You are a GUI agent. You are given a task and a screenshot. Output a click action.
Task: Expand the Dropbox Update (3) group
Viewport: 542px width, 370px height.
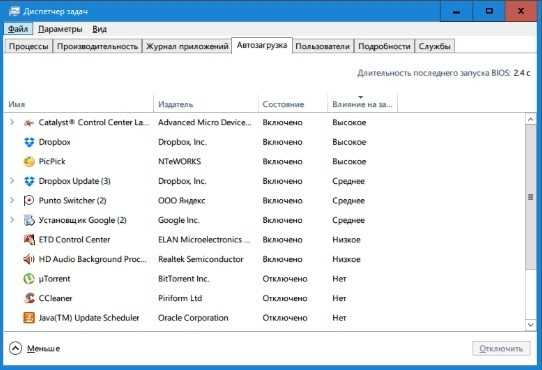[x=12, y=181]
